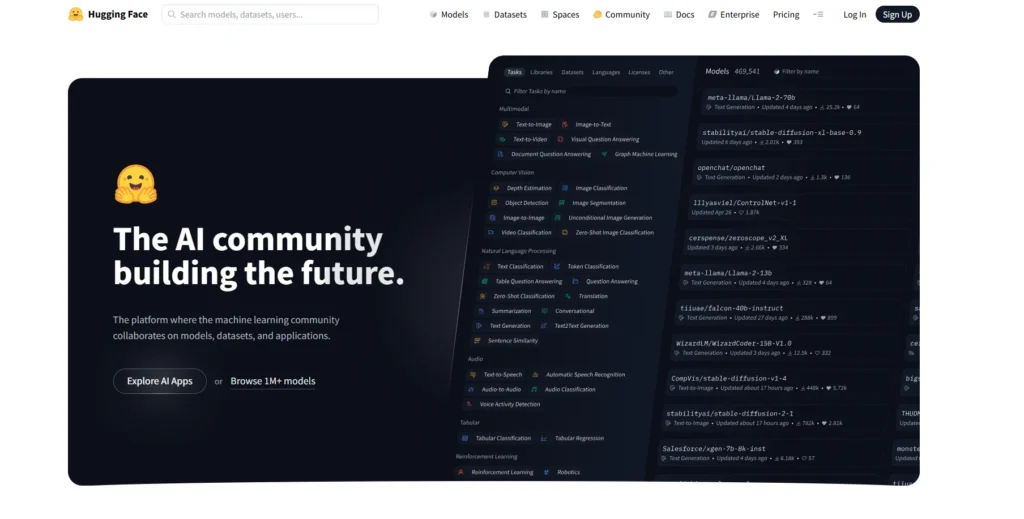
Task: Click the Log In link
Action: tap(854, 15)
